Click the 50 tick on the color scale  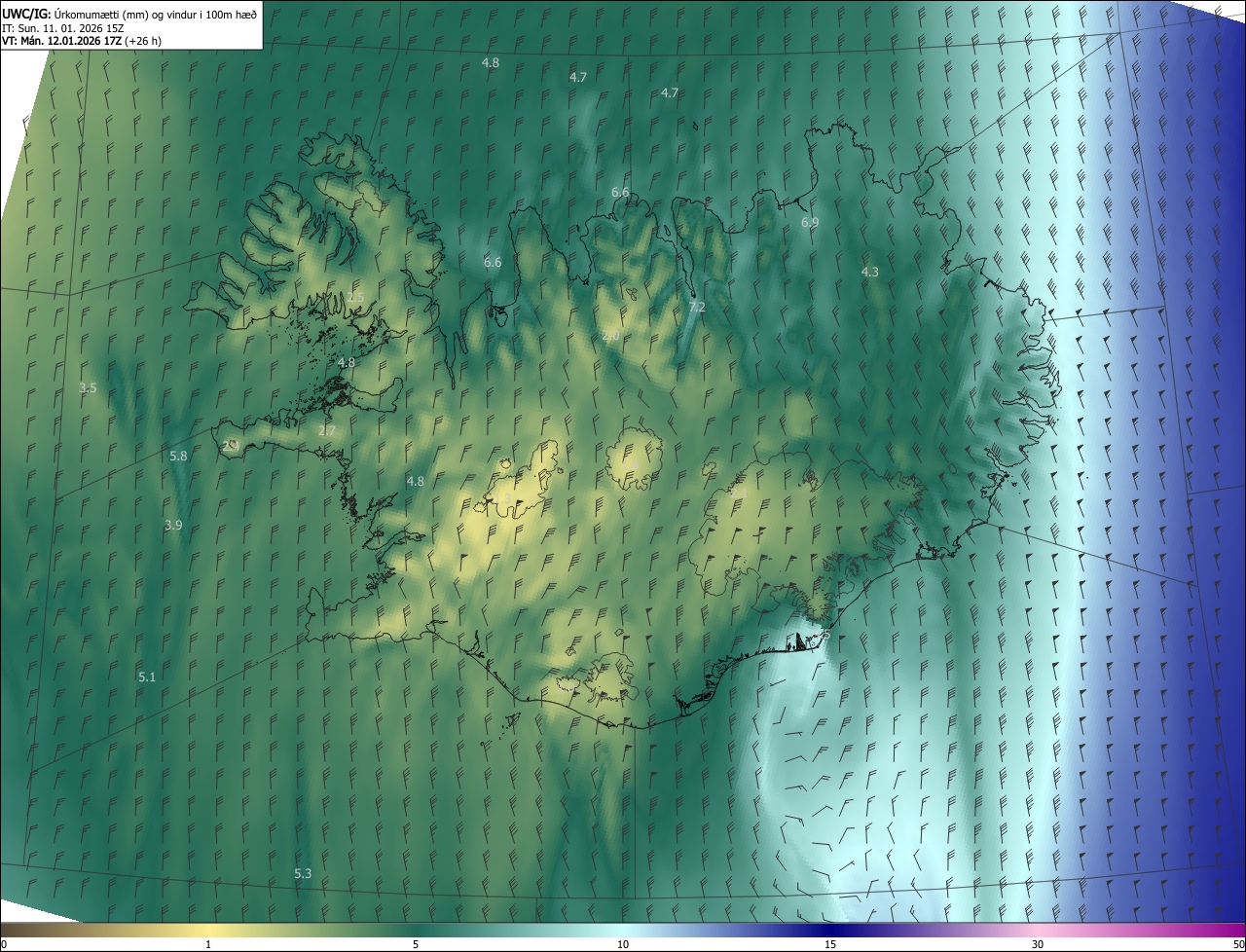[1238, 945]
